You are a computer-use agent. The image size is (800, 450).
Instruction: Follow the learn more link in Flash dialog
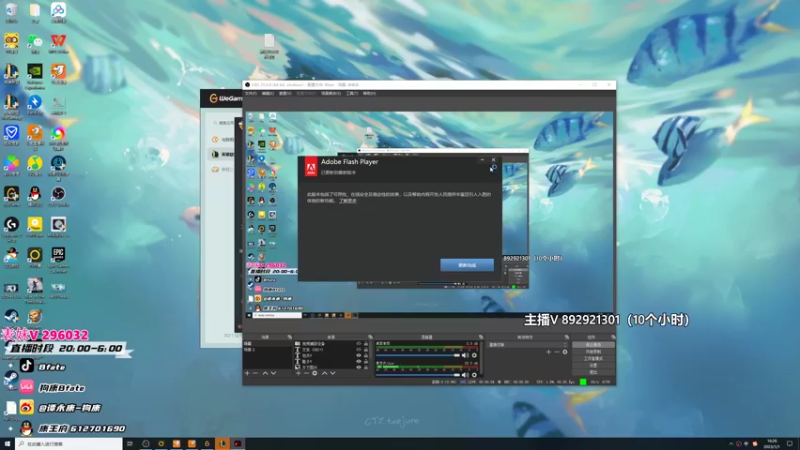coord(348,201)
